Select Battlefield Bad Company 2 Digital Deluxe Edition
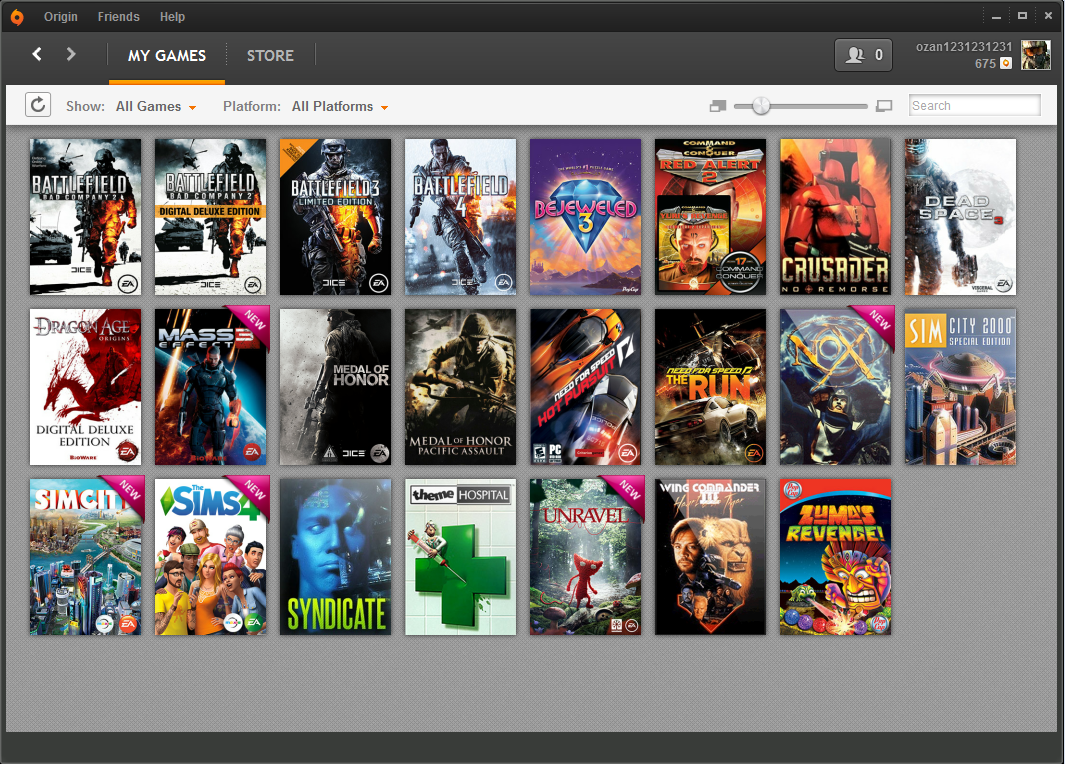Viewport: 1065px width, 764px height. (x=211, y=217)
